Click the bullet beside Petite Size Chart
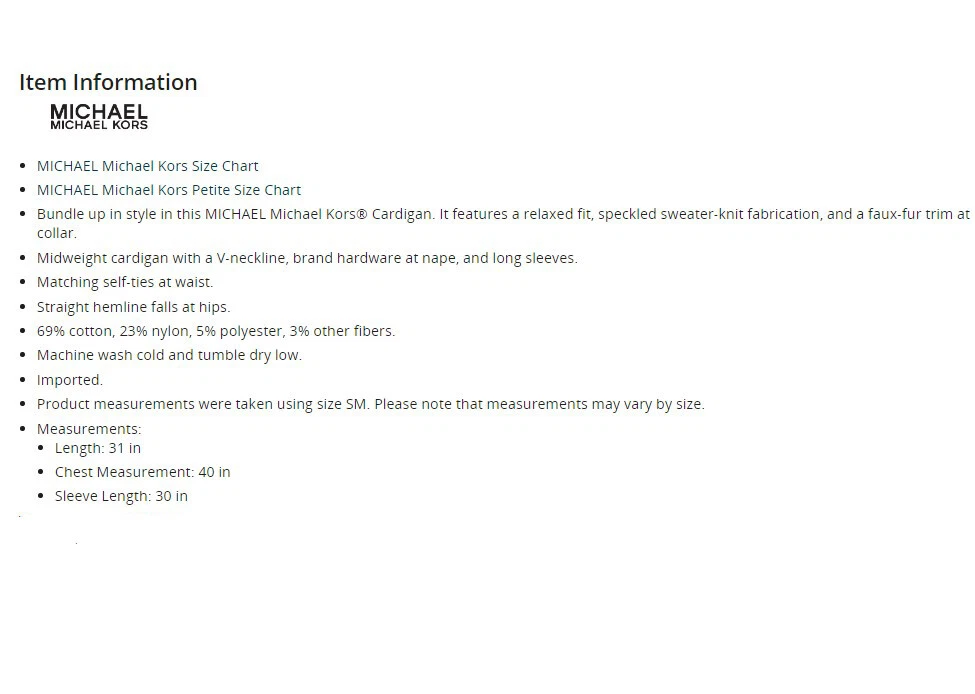Viewport: 975px width, 694px height. point(23,190)
